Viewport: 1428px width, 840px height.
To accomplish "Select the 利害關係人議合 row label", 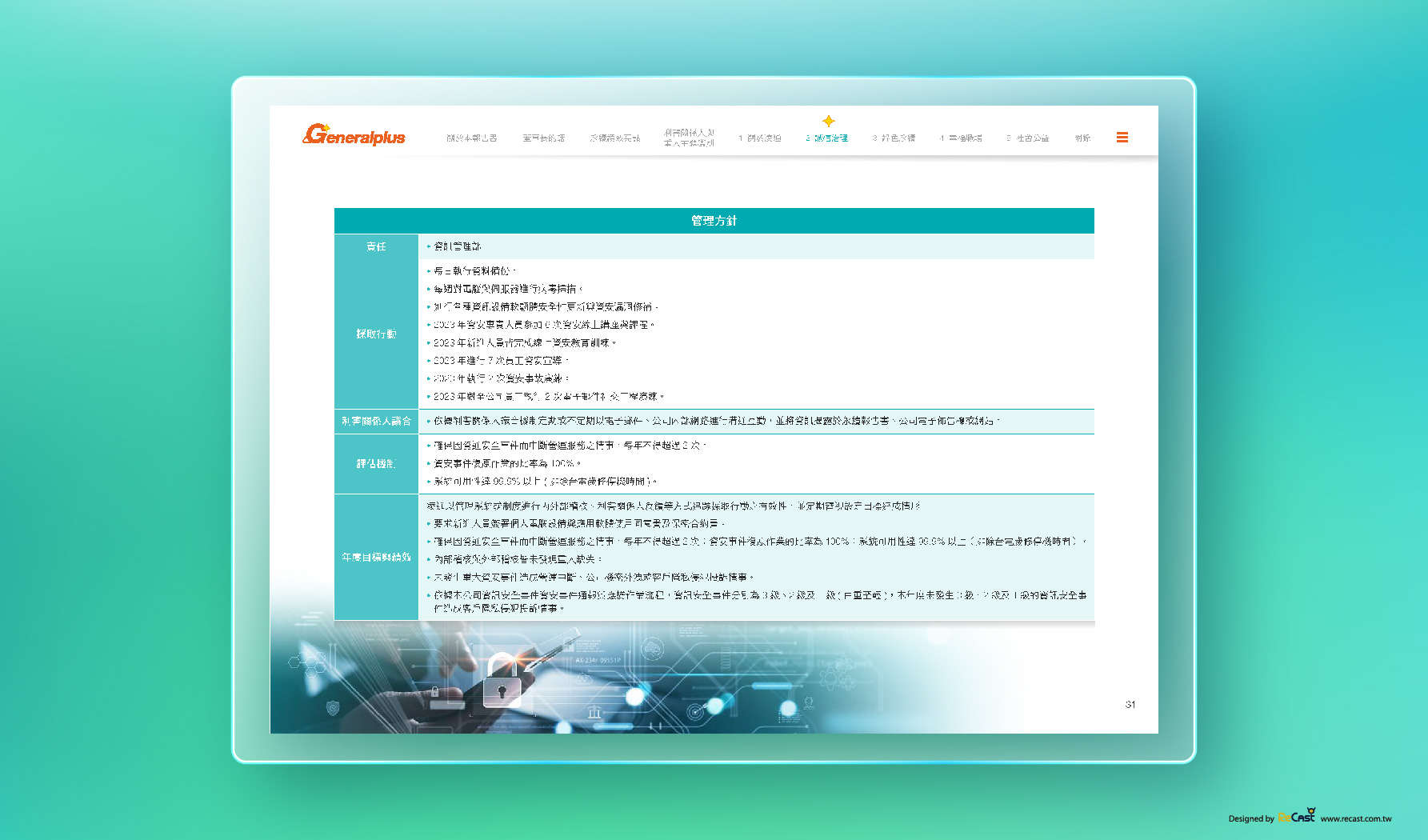I will click(376, 421).
